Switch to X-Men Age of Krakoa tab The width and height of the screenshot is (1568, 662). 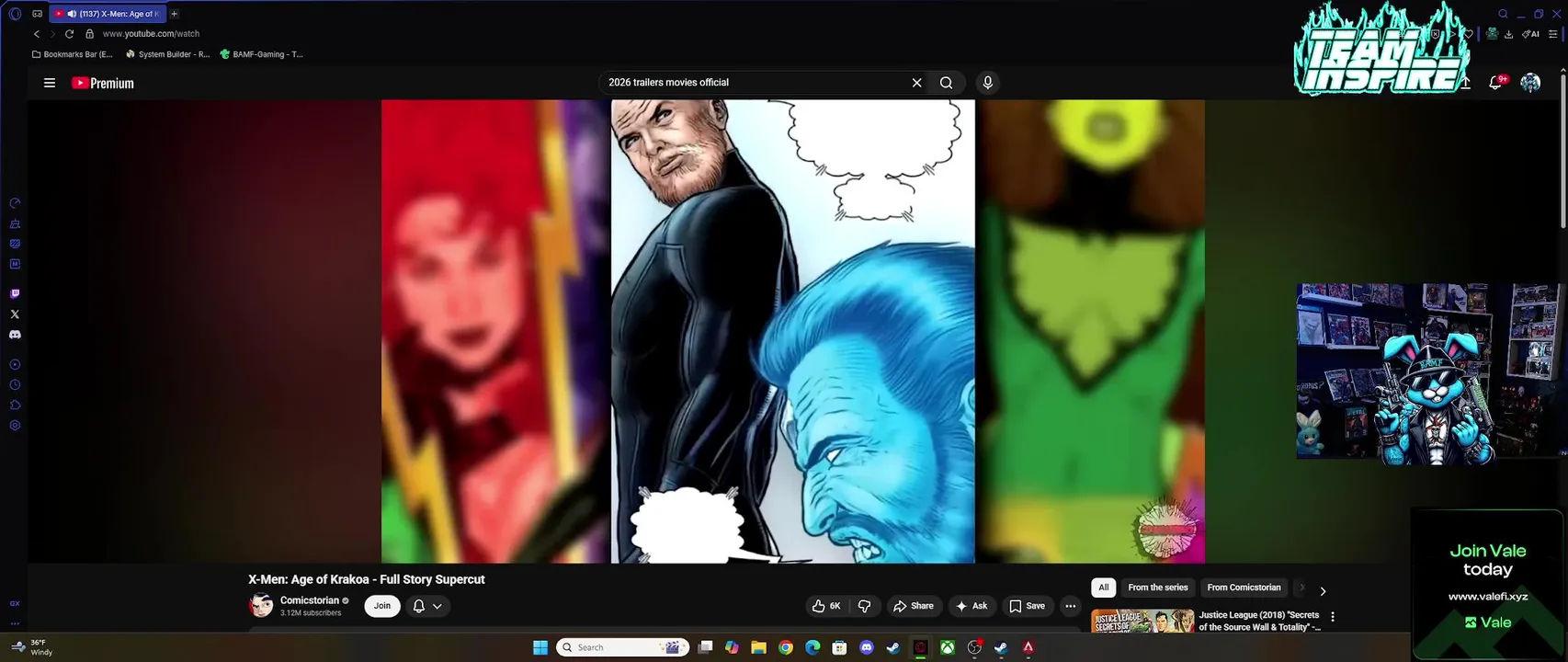[x=108, y=14]
